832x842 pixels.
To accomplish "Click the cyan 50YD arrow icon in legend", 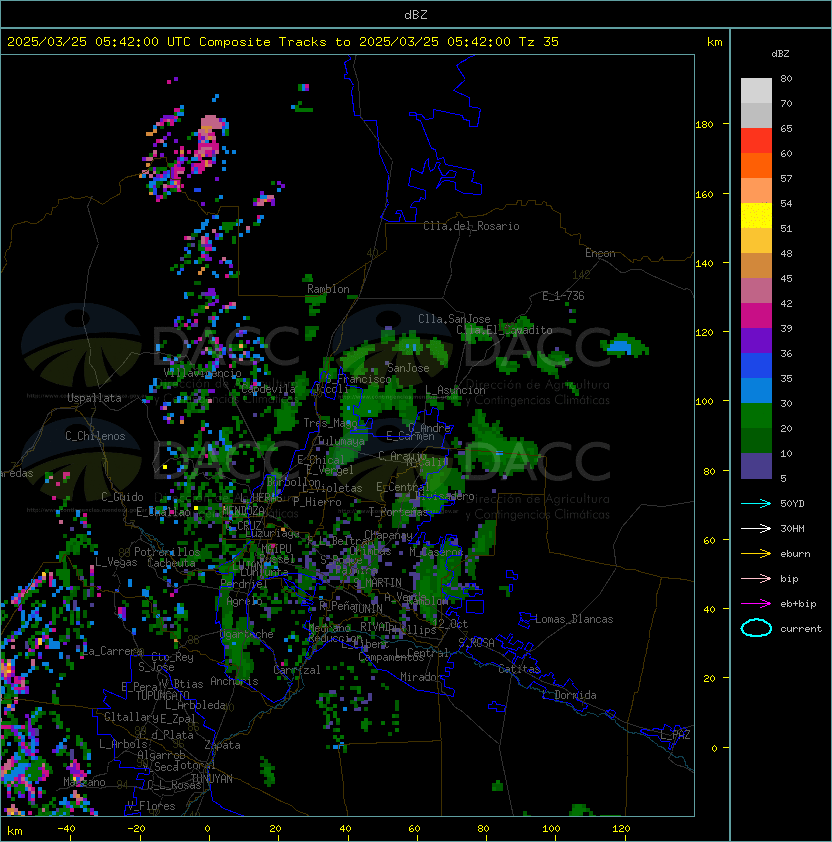I will coord(756,503).
